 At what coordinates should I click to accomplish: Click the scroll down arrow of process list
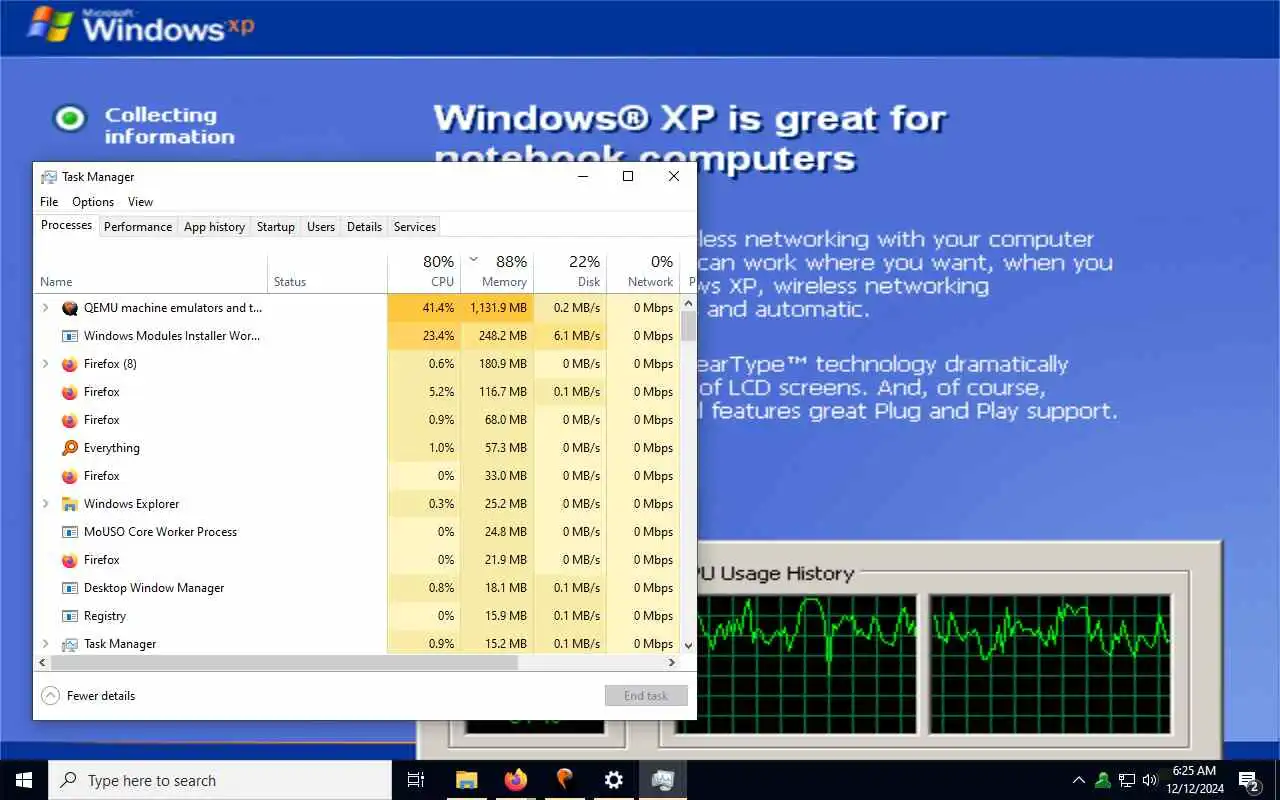(688, 646)
